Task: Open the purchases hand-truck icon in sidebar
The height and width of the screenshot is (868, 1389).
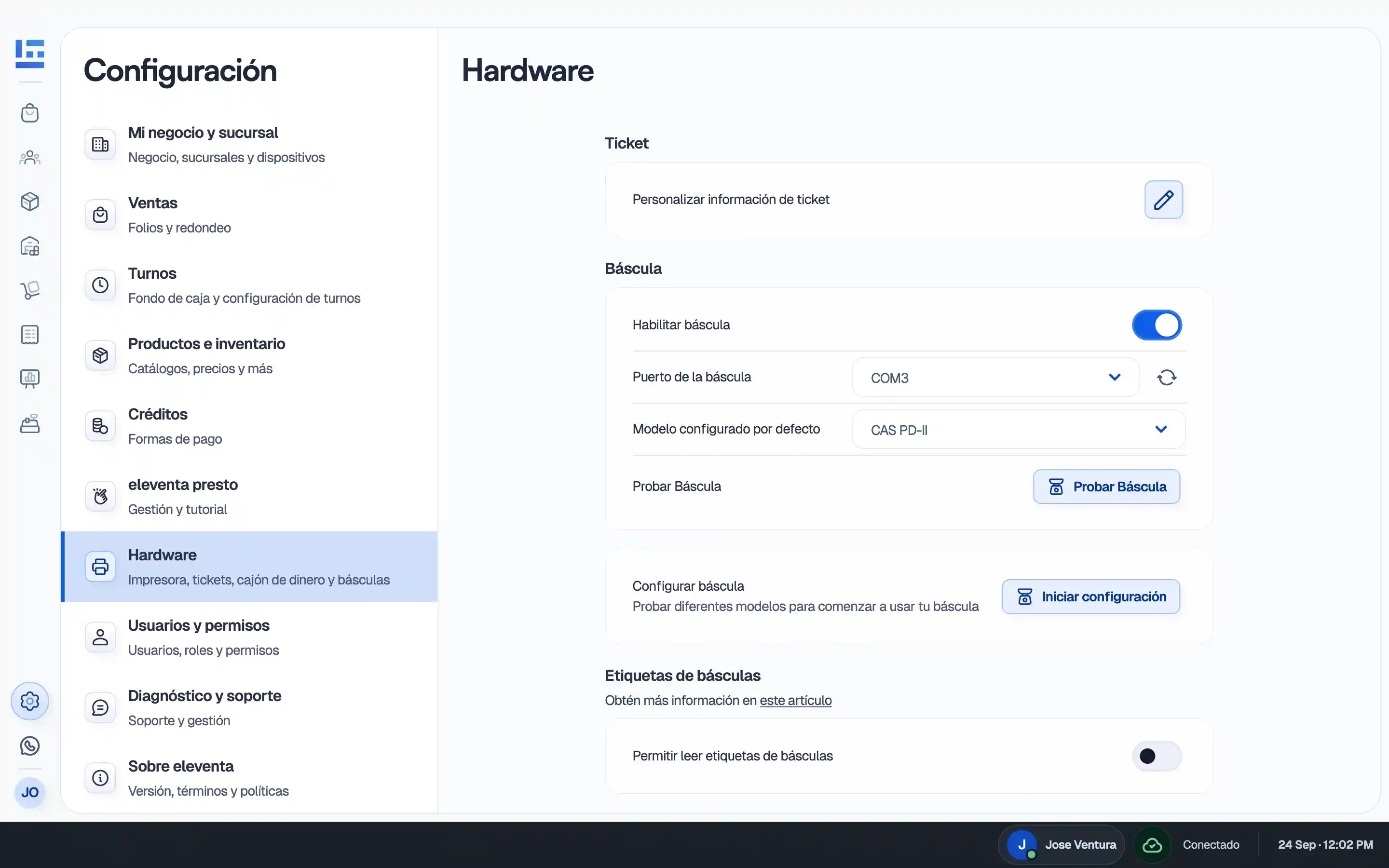Action: (x=30, y=290)
